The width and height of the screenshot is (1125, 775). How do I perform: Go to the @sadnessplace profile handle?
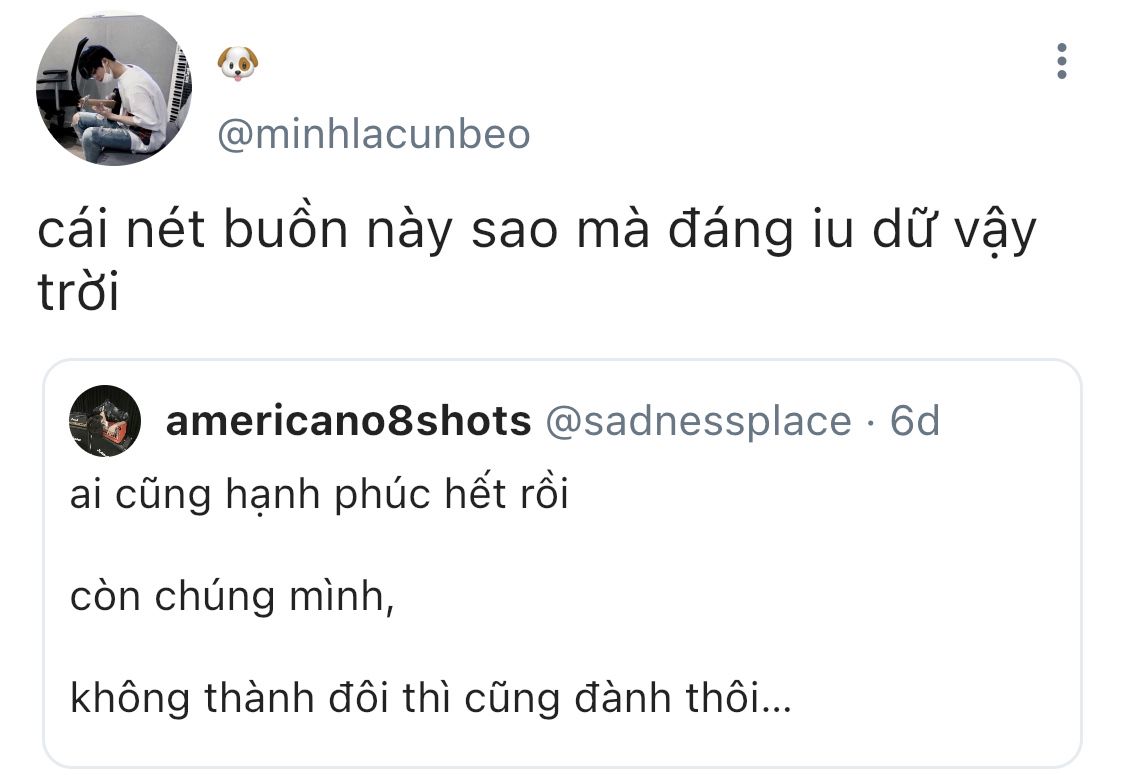point(697,422)
